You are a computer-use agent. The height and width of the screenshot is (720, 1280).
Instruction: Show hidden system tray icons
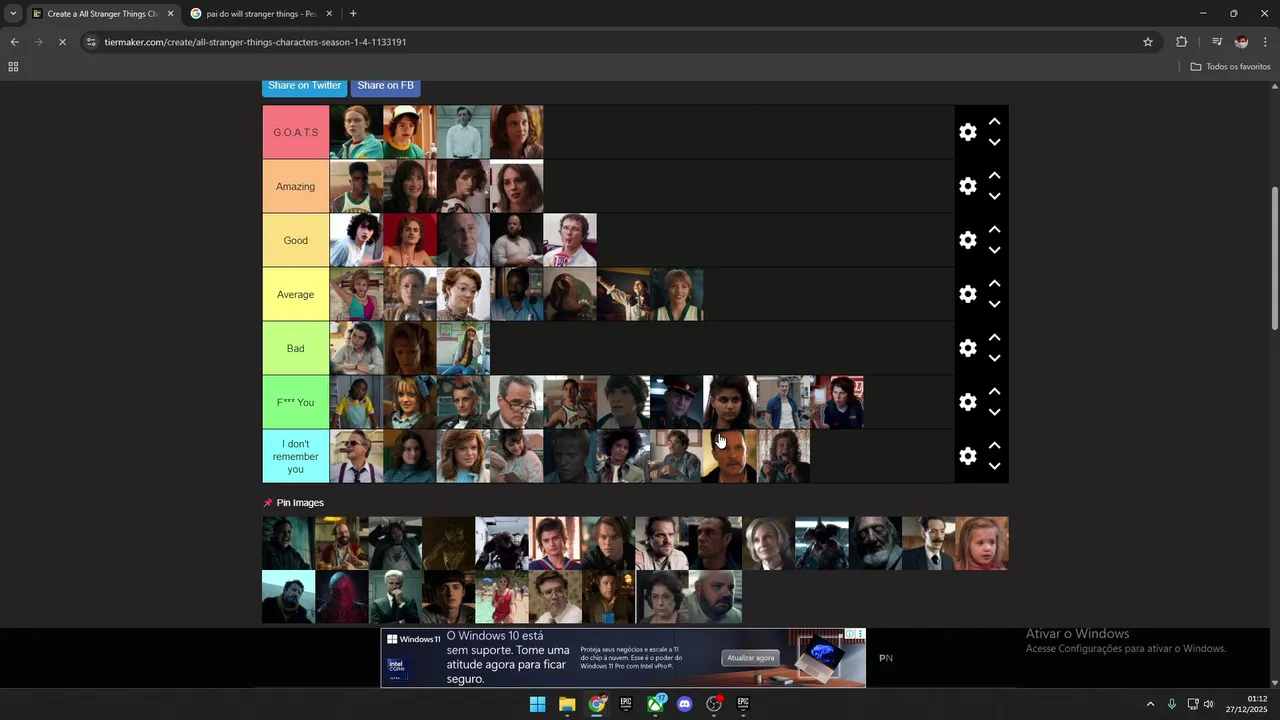click(1150, 704)
